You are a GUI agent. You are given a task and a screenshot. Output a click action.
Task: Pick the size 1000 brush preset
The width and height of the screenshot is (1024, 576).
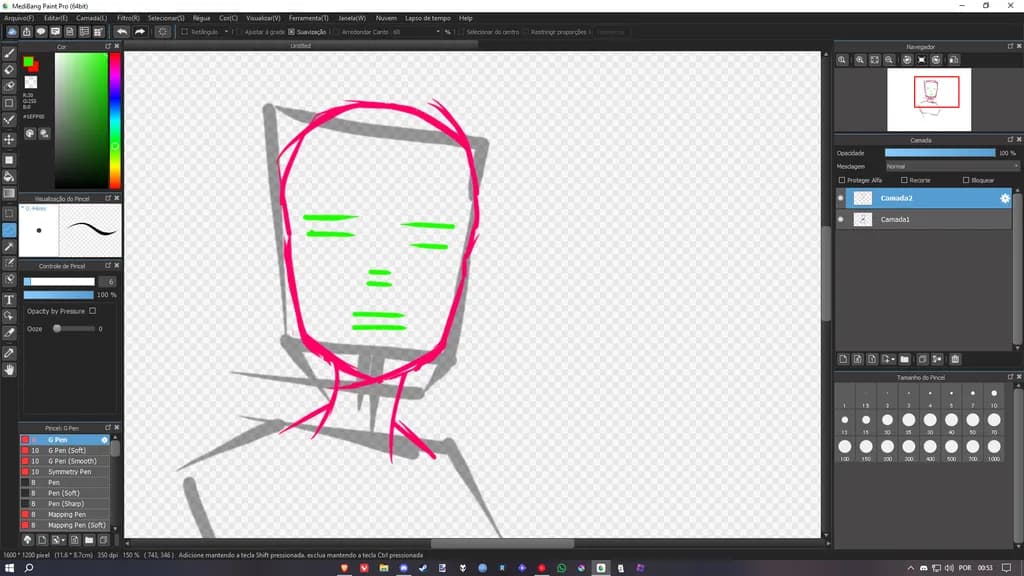(994, 449)
